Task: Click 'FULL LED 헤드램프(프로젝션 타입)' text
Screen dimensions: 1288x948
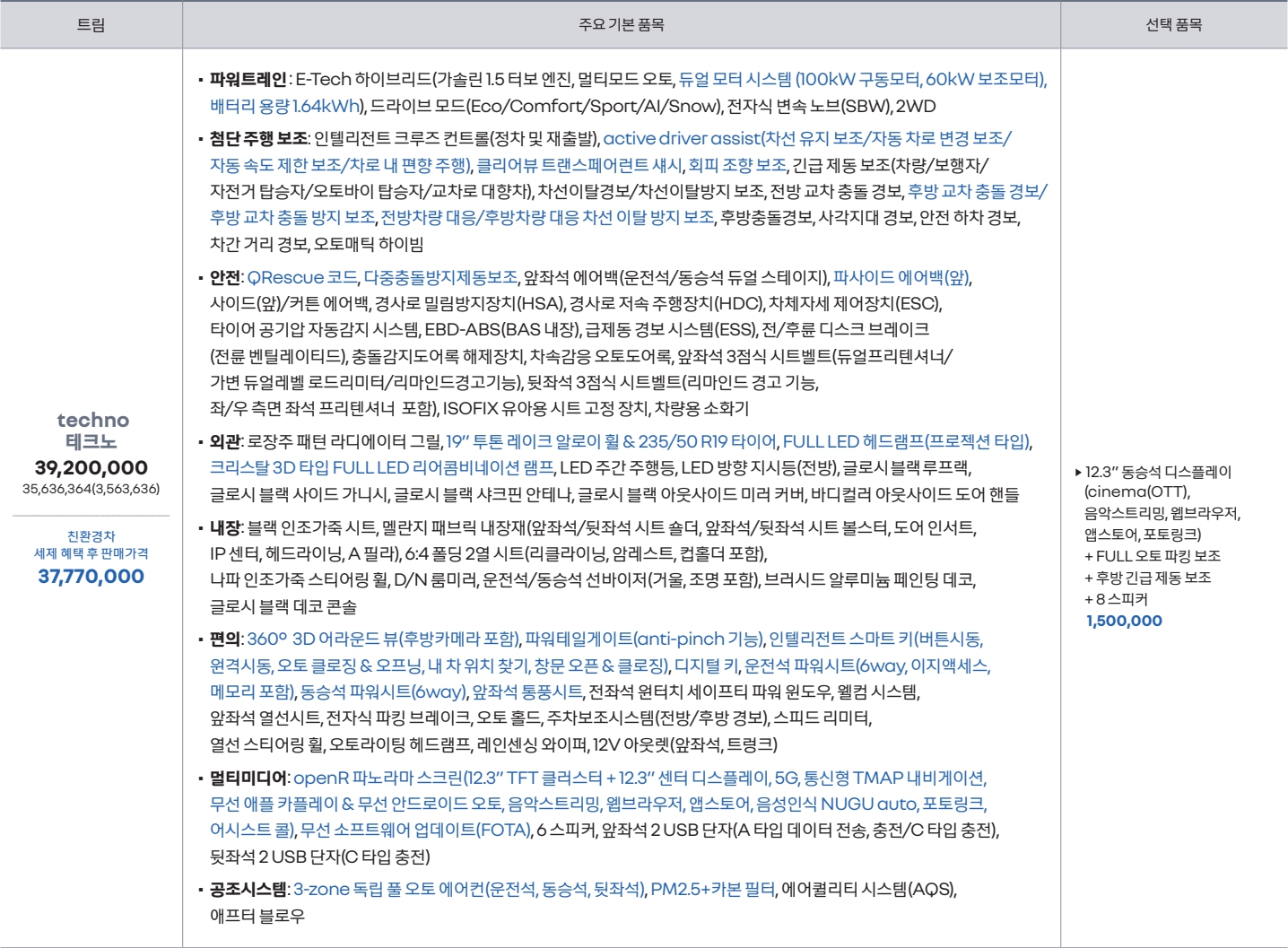Action: point(906,442)
